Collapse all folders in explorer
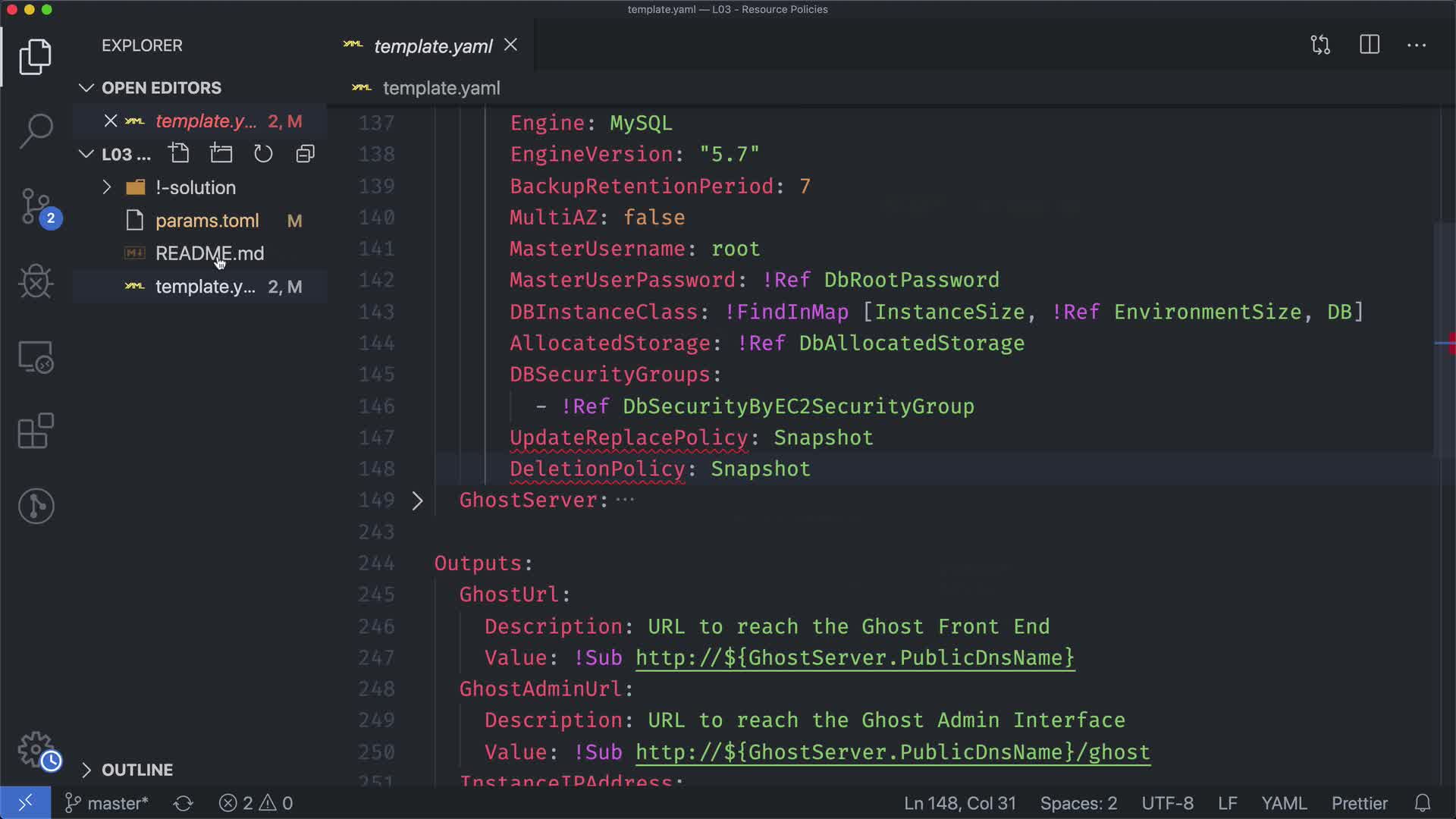 click(x=305, y=154)
